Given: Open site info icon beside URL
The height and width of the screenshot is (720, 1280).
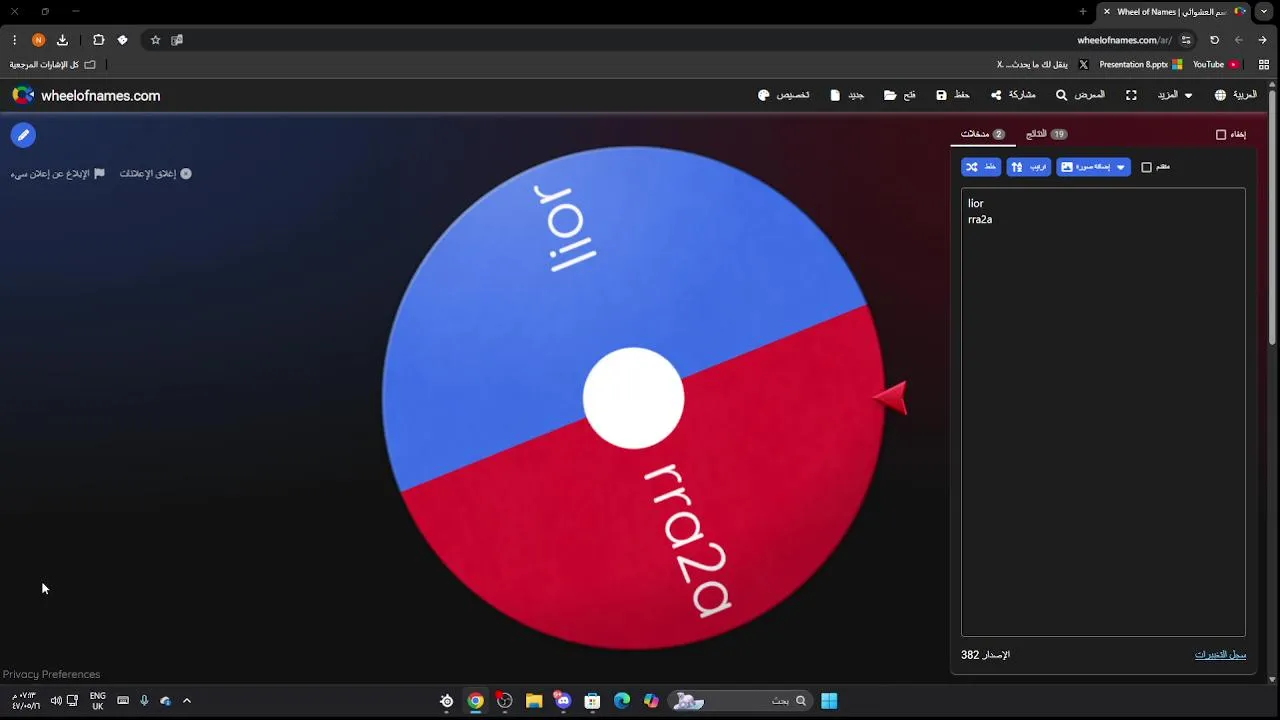Looking at the screenshot, I should tap(1186, 40).
